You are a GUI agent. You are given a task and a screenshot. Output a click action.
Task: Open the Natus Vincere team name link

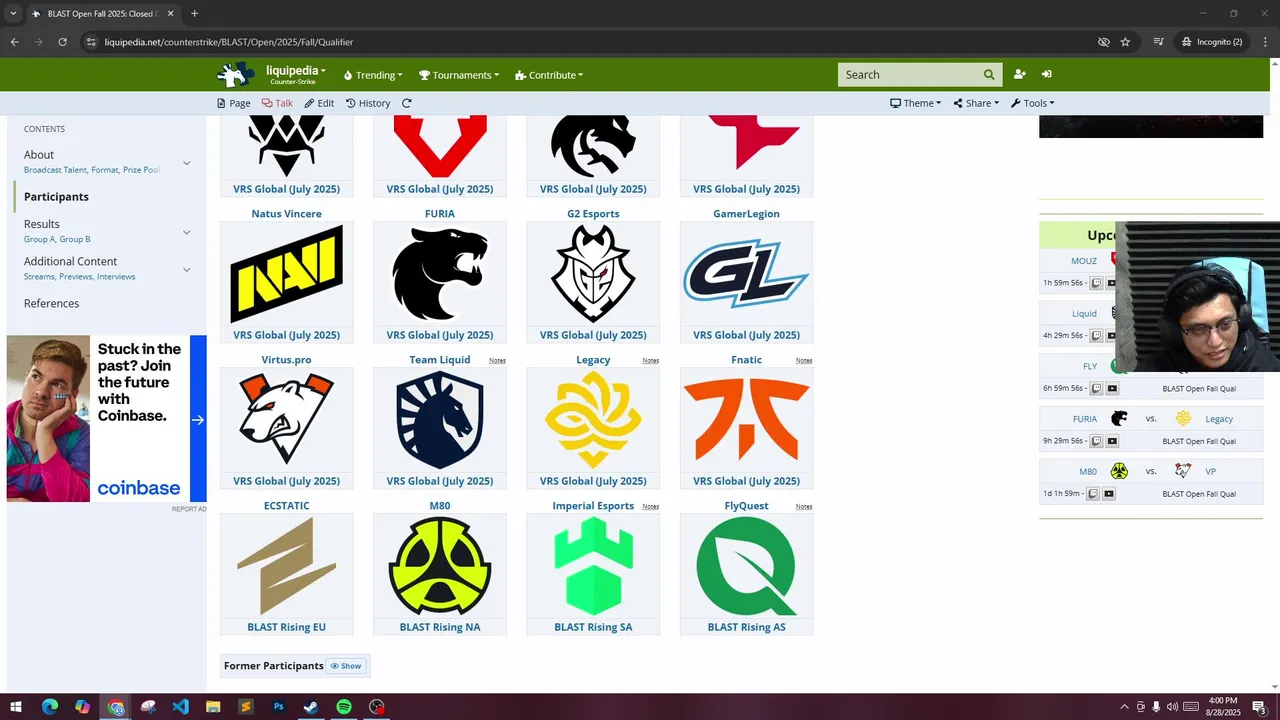point(286,213)
